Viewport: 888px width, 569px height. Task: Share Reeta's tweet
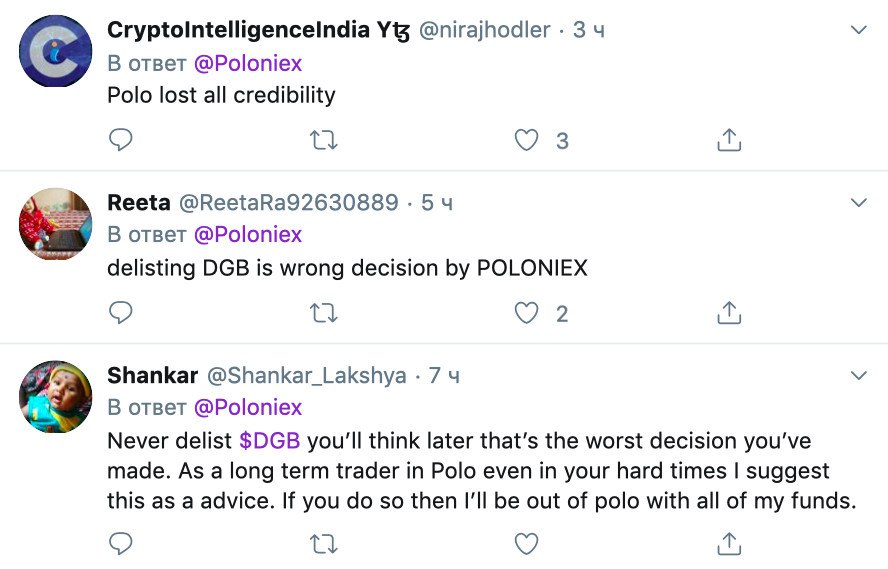pyautogui.click(x=729, y=313)
